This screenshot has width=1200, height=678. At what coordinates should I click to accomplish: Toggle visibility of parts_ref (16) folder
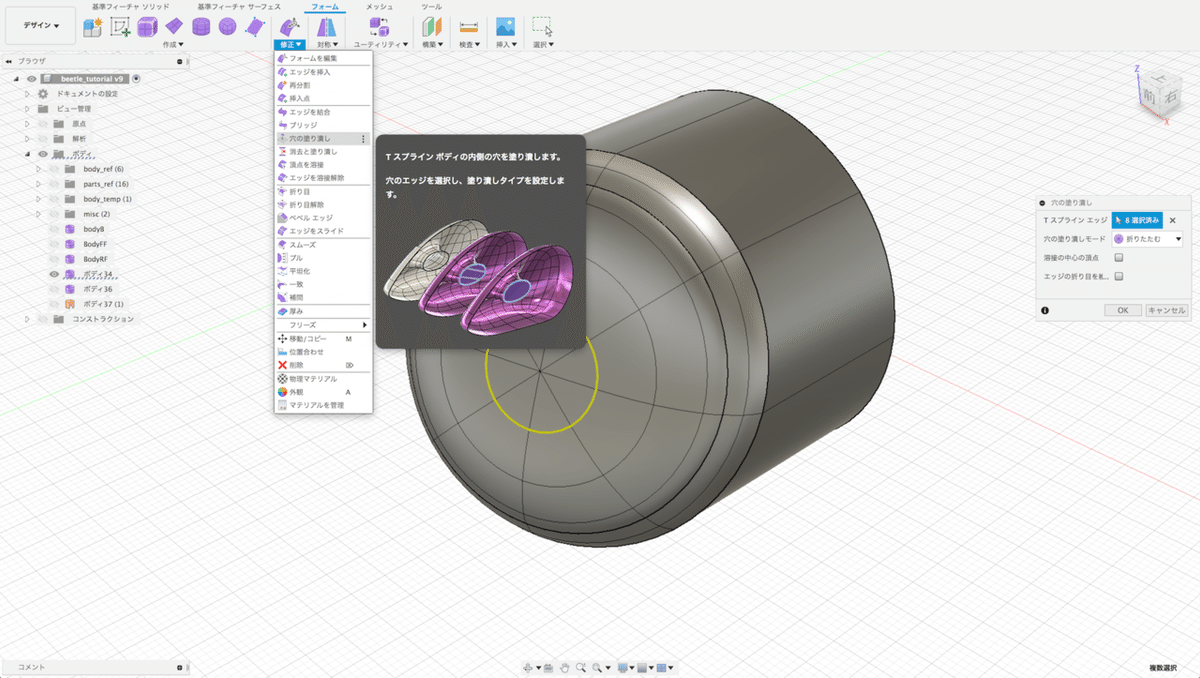56,184
